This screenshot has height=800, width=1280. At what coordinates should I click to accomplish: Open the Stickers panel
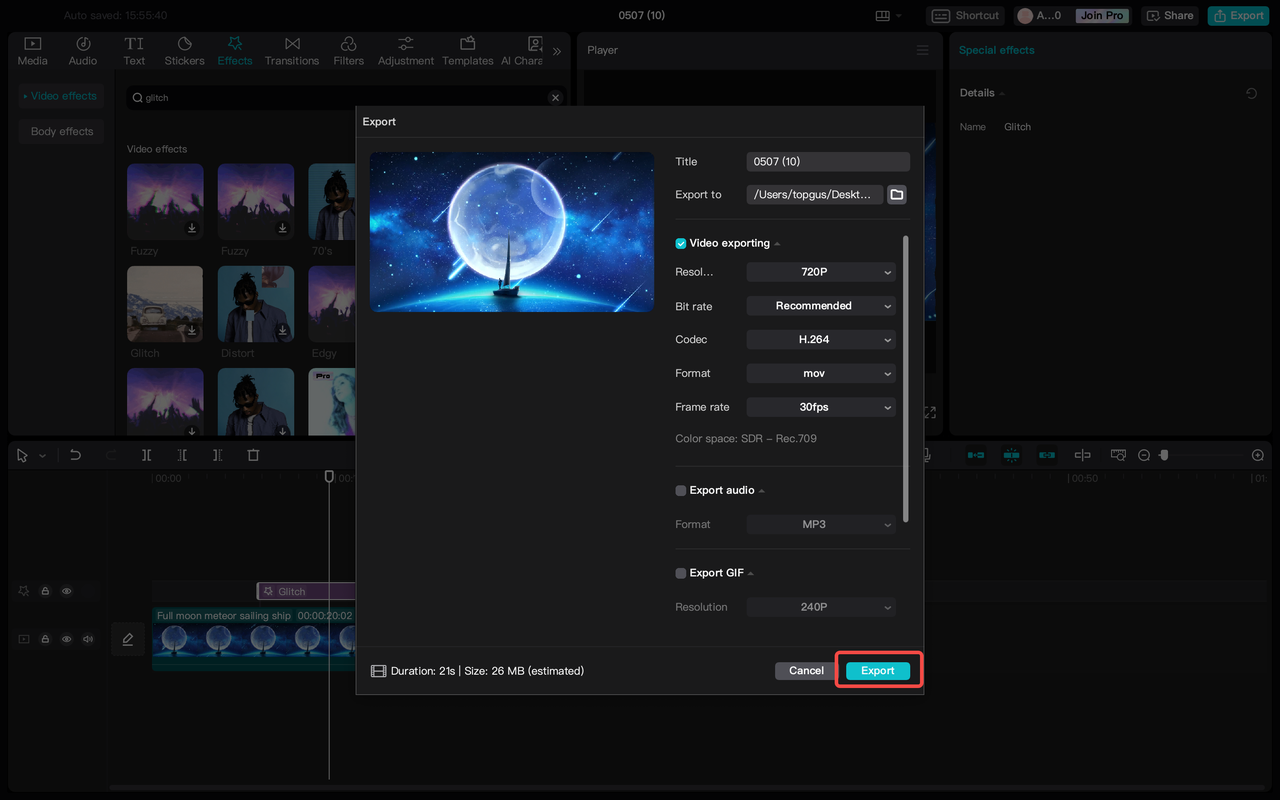184,50
